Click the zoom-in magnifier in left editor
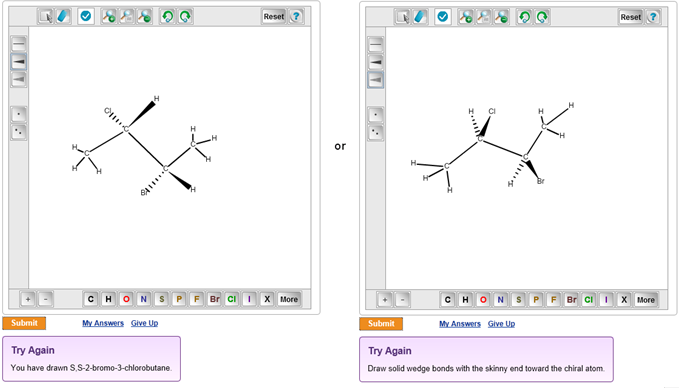The width and height of the screenshot is (679, 388). click(109, 16)
